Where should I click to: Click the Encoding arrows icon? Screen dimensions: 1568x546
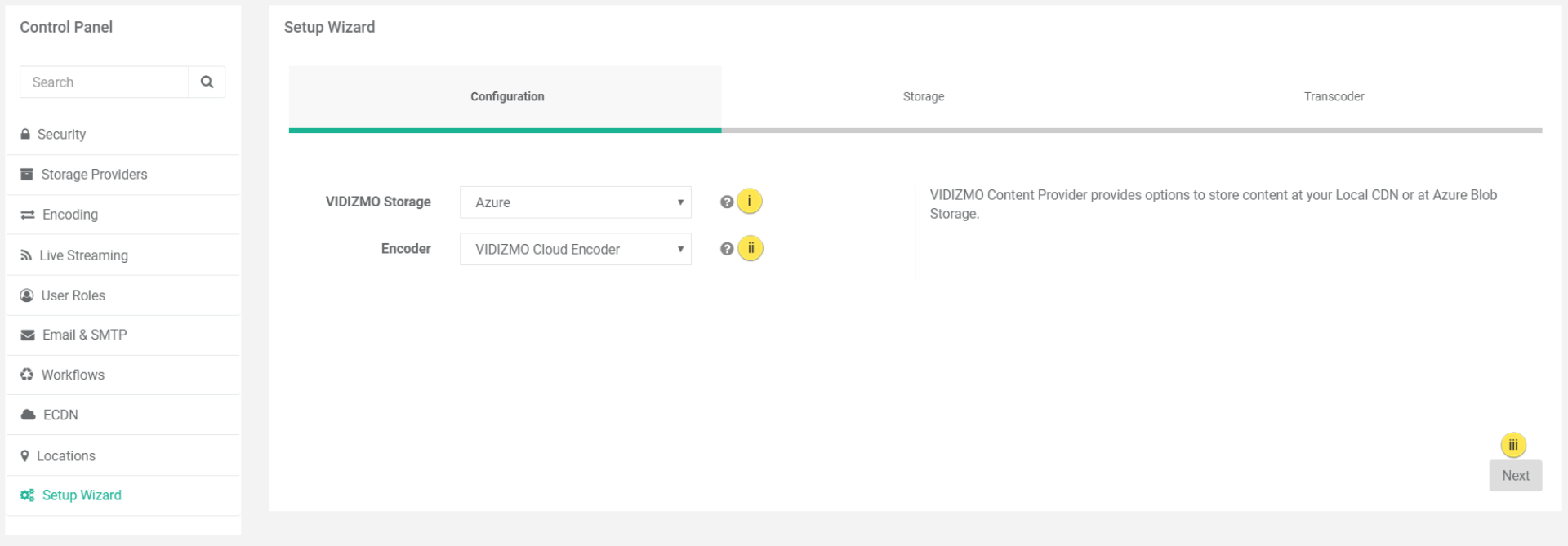click(x=28, y=215)
